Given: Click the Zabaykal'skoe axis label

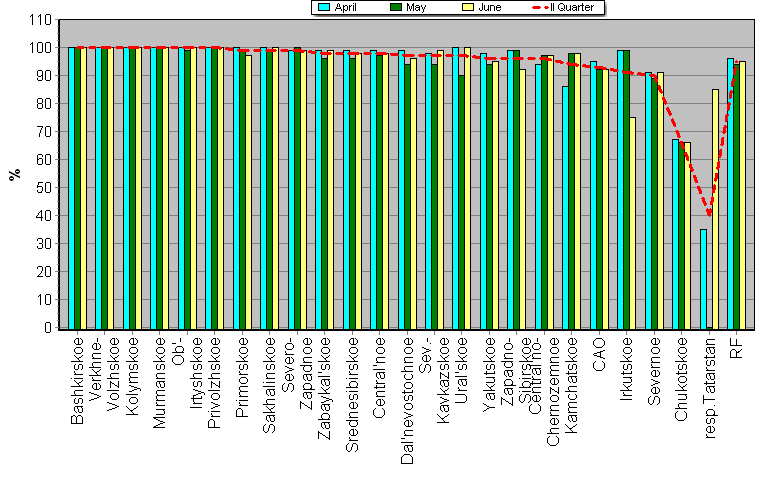Looking at the screenshot, I should click(324, 388).
